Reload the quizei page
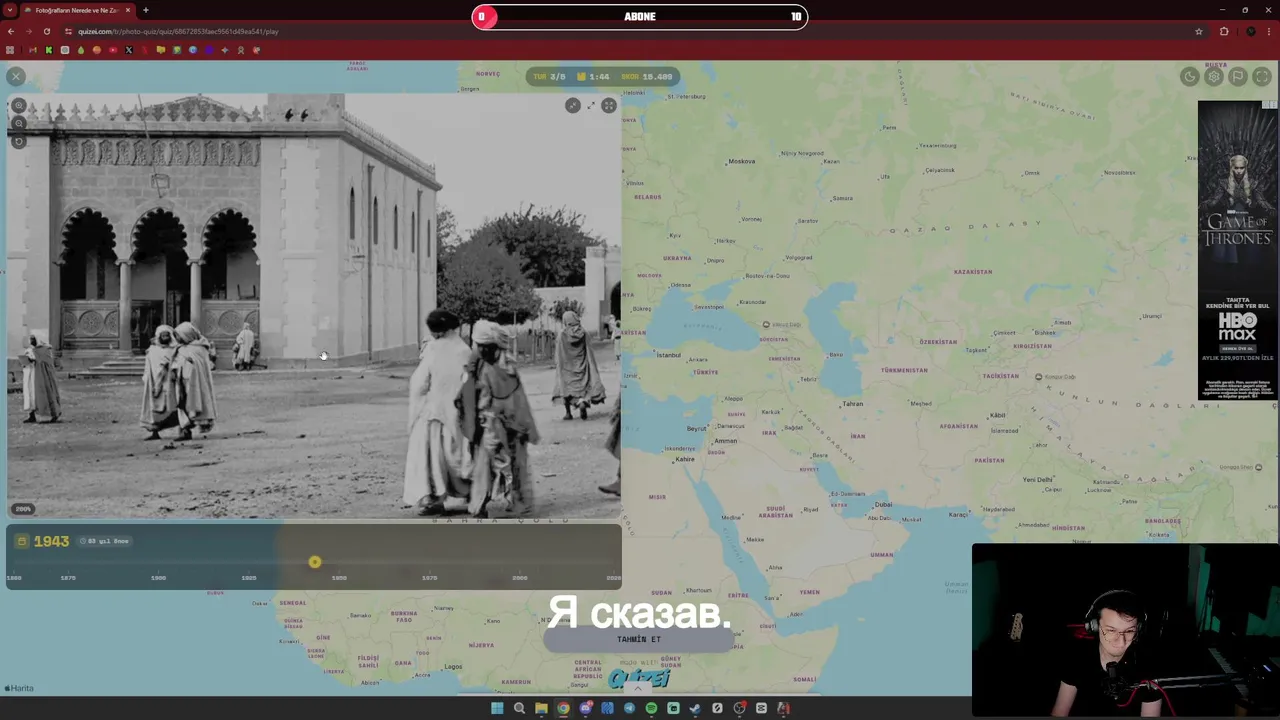Viewport: 1280px width, 720px height. (x=46, y=31)
